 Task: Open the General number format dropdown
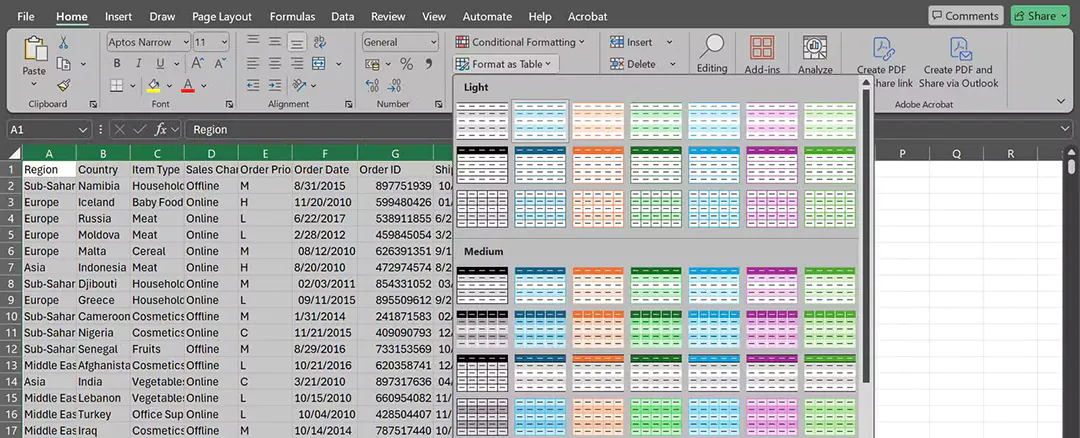click(x=433, y=42)
